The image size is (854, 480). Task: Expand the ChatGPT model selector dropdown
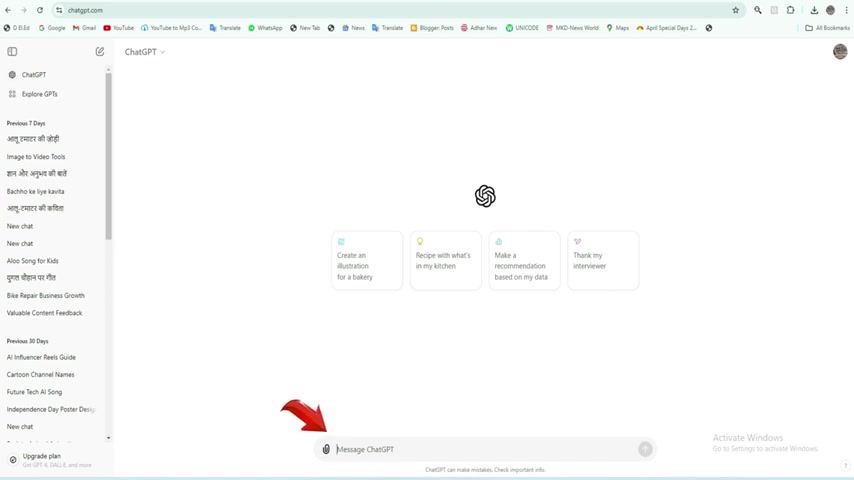pyautogui.click(x=145, y=52)
